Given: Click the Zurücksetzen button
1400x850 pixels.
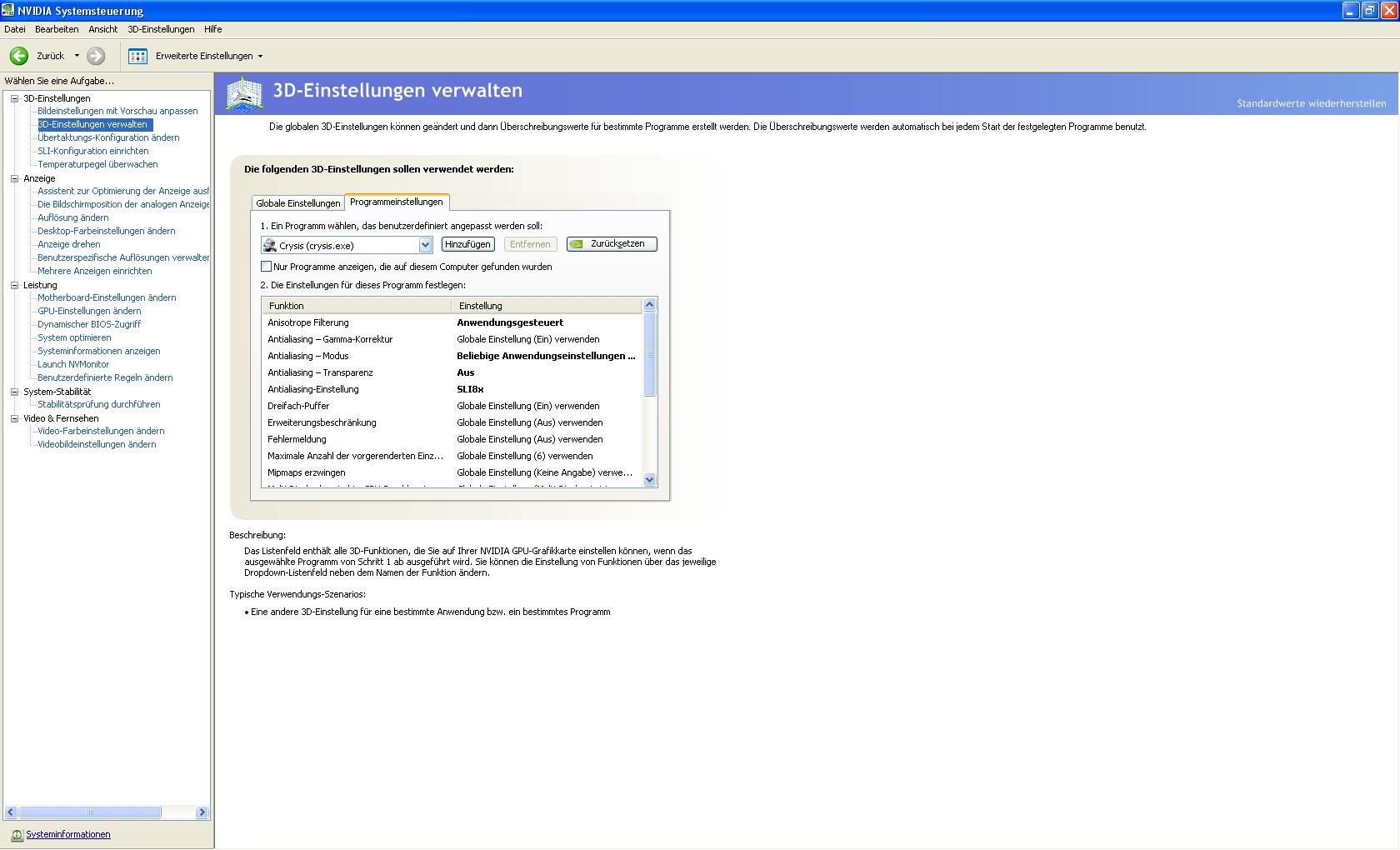Looking at the screenshot, I should coord(612,244).
